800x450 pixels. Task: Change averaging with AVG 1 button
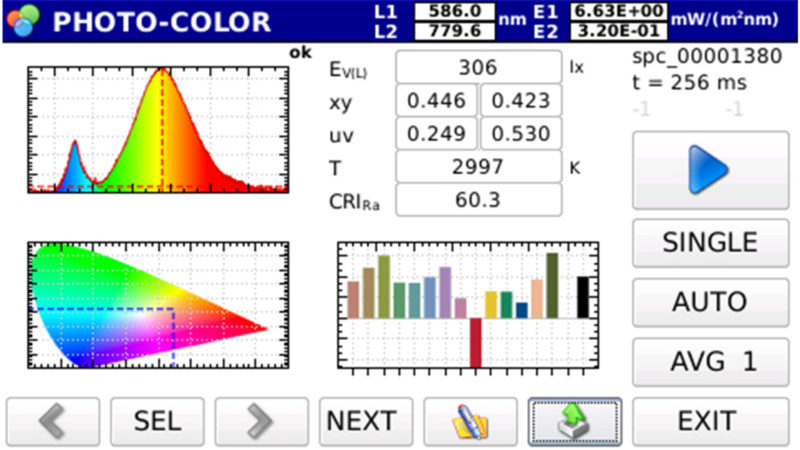[710, 362]
